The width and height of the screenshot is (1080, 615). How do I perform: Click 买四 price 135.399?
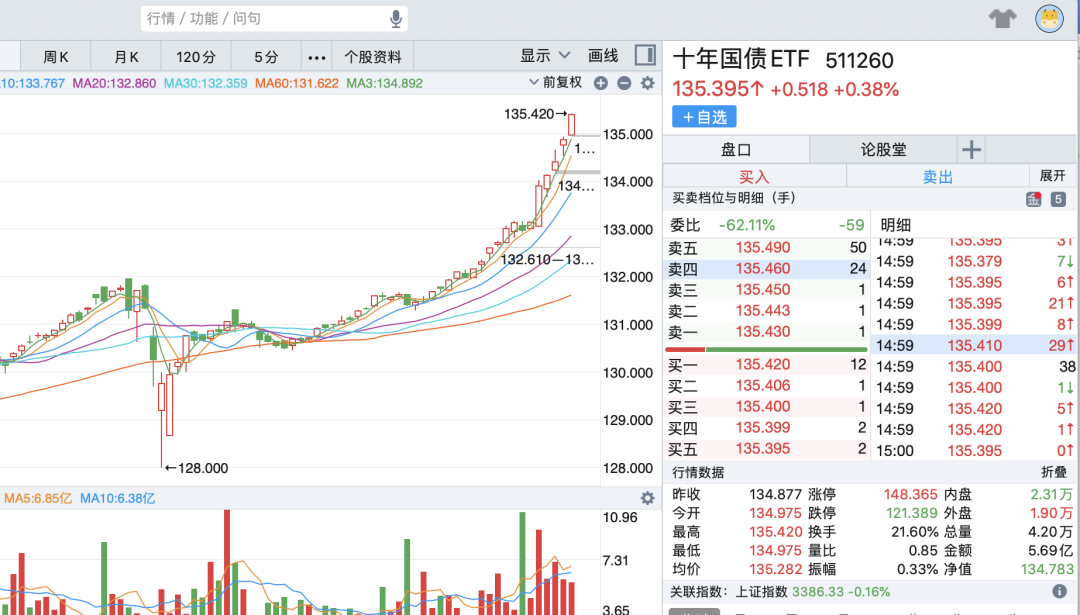[762, 428]
